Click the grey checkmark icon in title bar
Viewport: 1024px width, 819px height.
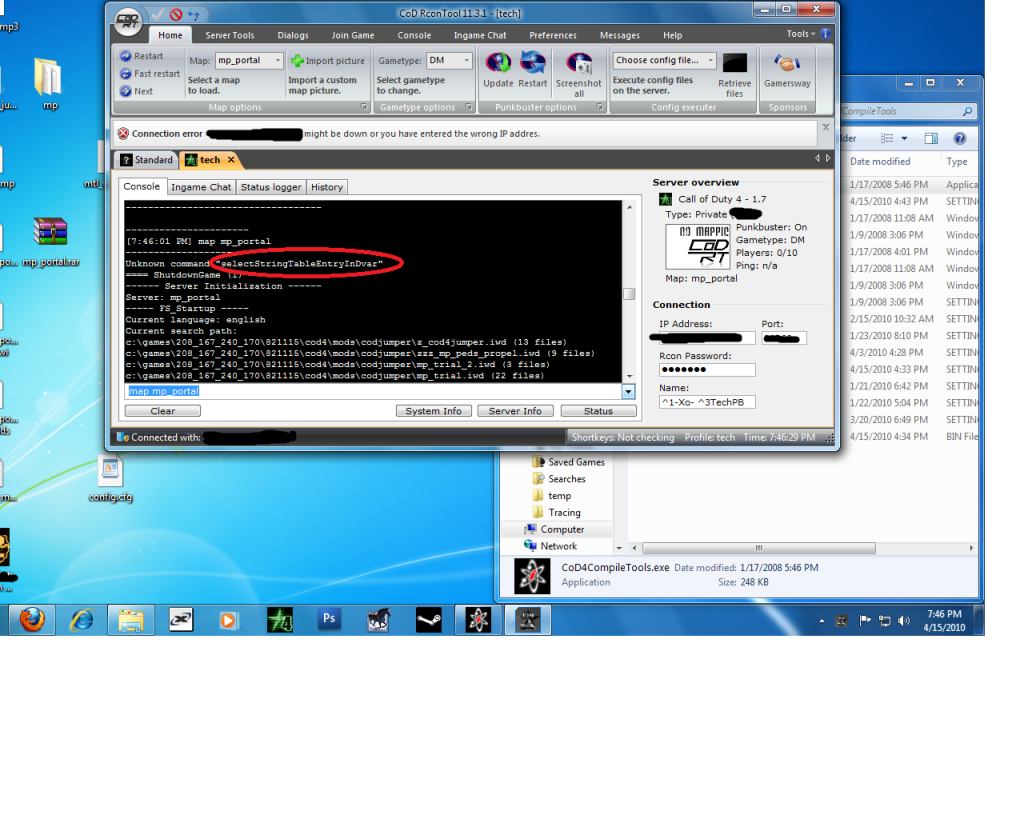point(159,14)
